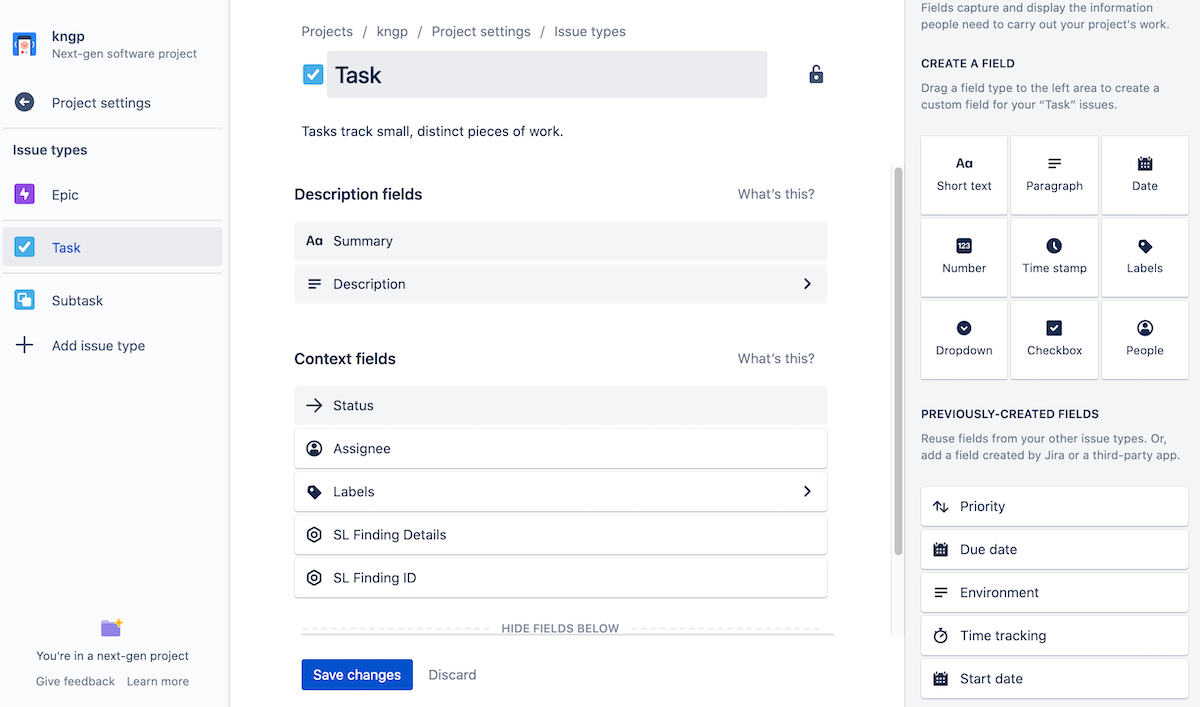Screen dimensions: 1200x707
Task: Click the folder icon above next-gen project note
Action: point(112,627)
